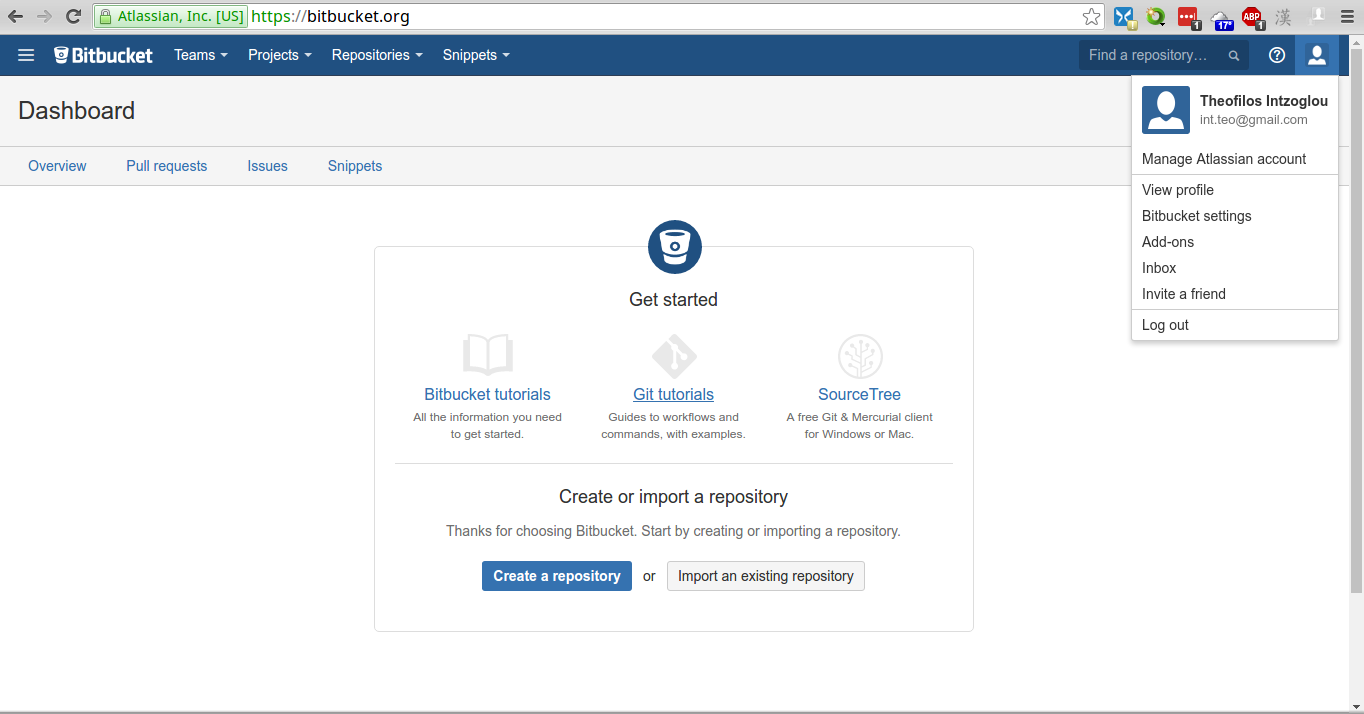Click the open book tutorials icon
Viewport: 1364px width, 714px height.
pos(488,354)
